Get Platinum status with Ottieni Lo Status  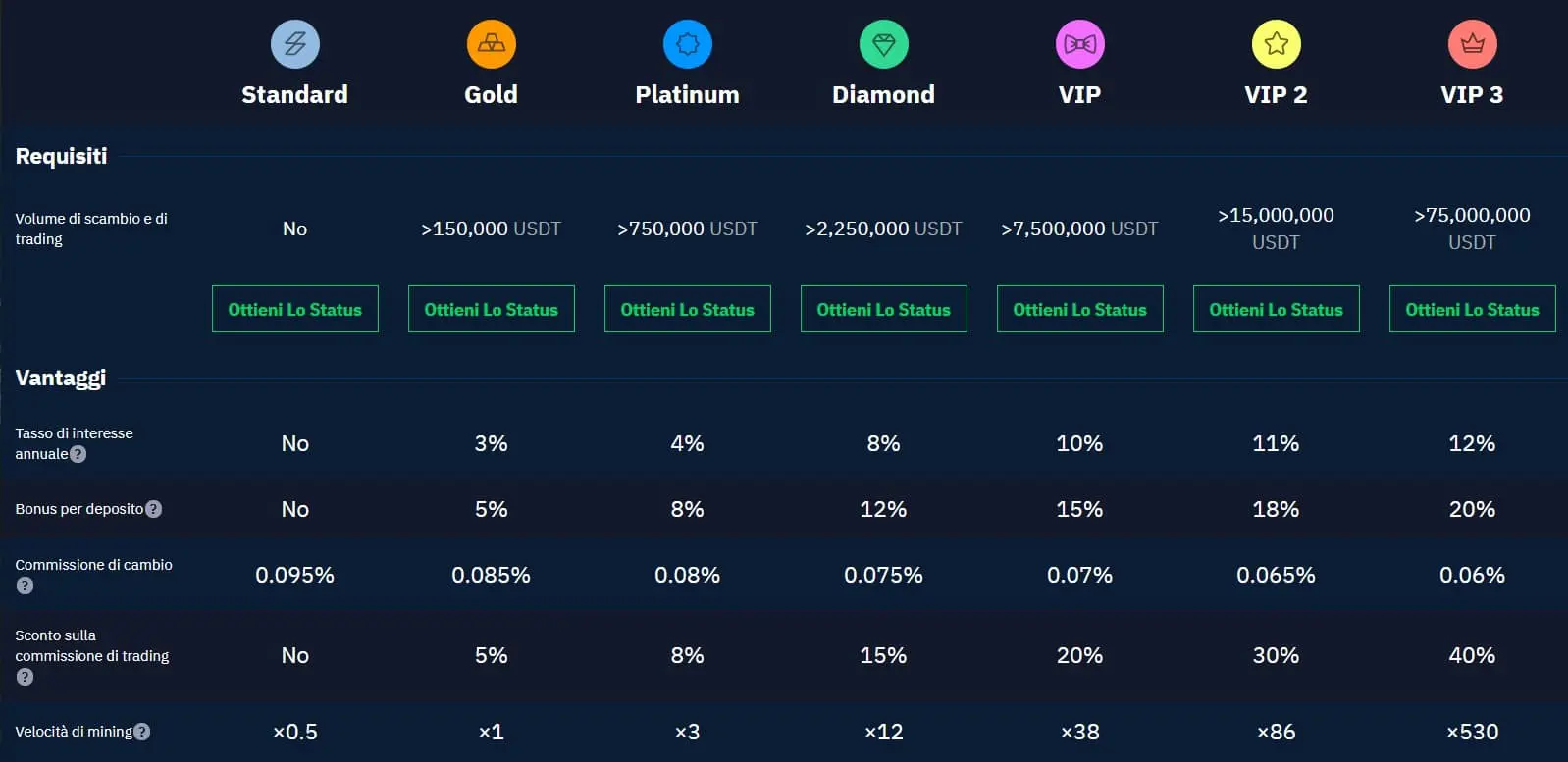[687, 309]
